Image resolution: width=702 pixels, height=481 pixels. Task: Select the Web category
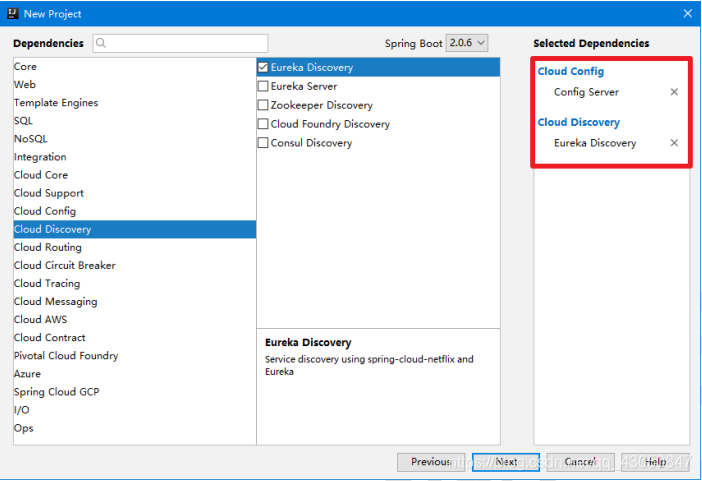tap(135, 84)
